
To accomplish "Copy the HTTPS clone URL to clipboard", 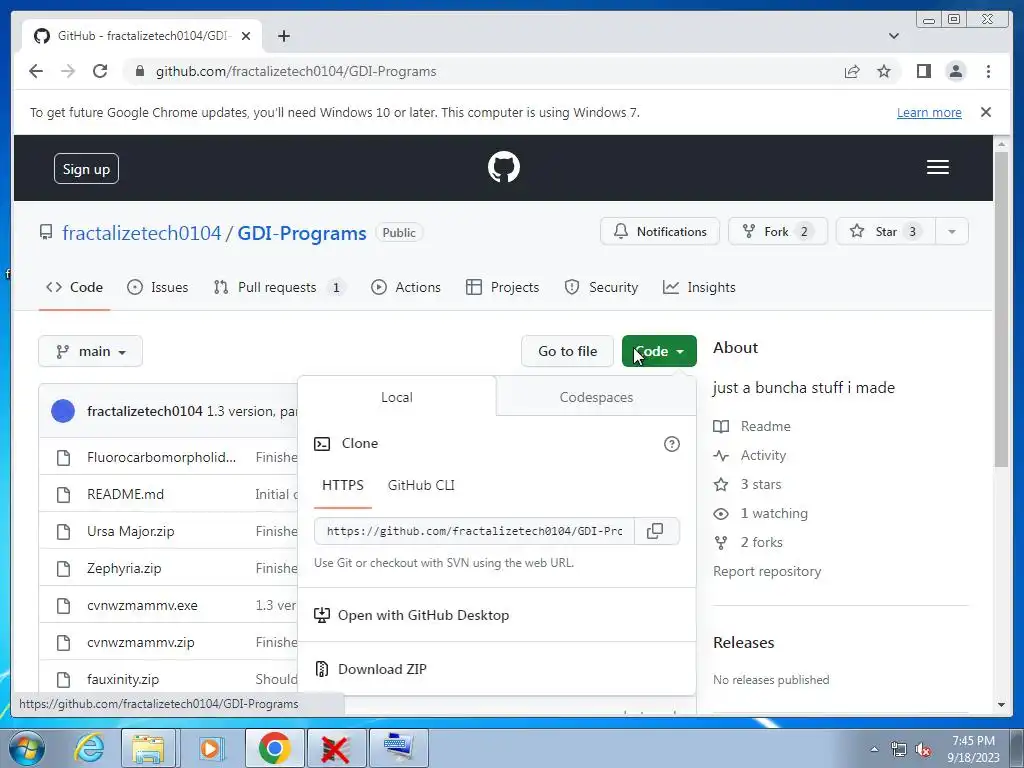I will (x=655, y=531).
